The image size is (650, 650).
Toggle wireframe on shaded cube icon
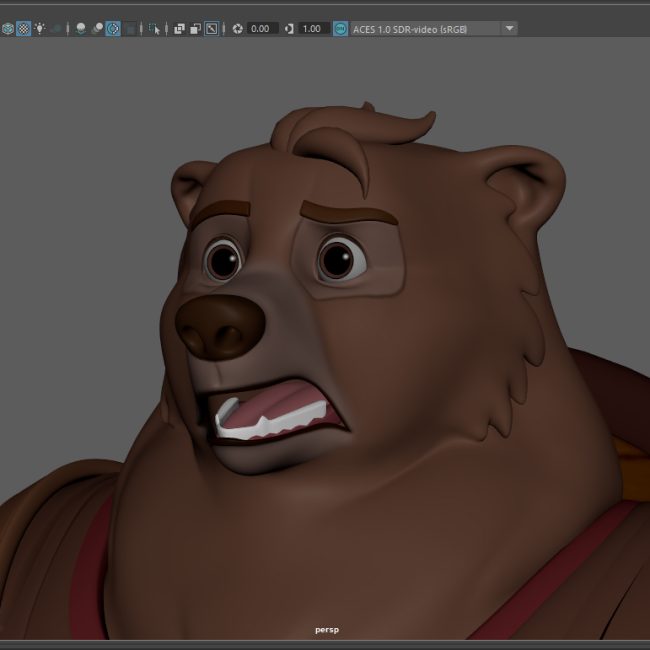coord(7,29)
